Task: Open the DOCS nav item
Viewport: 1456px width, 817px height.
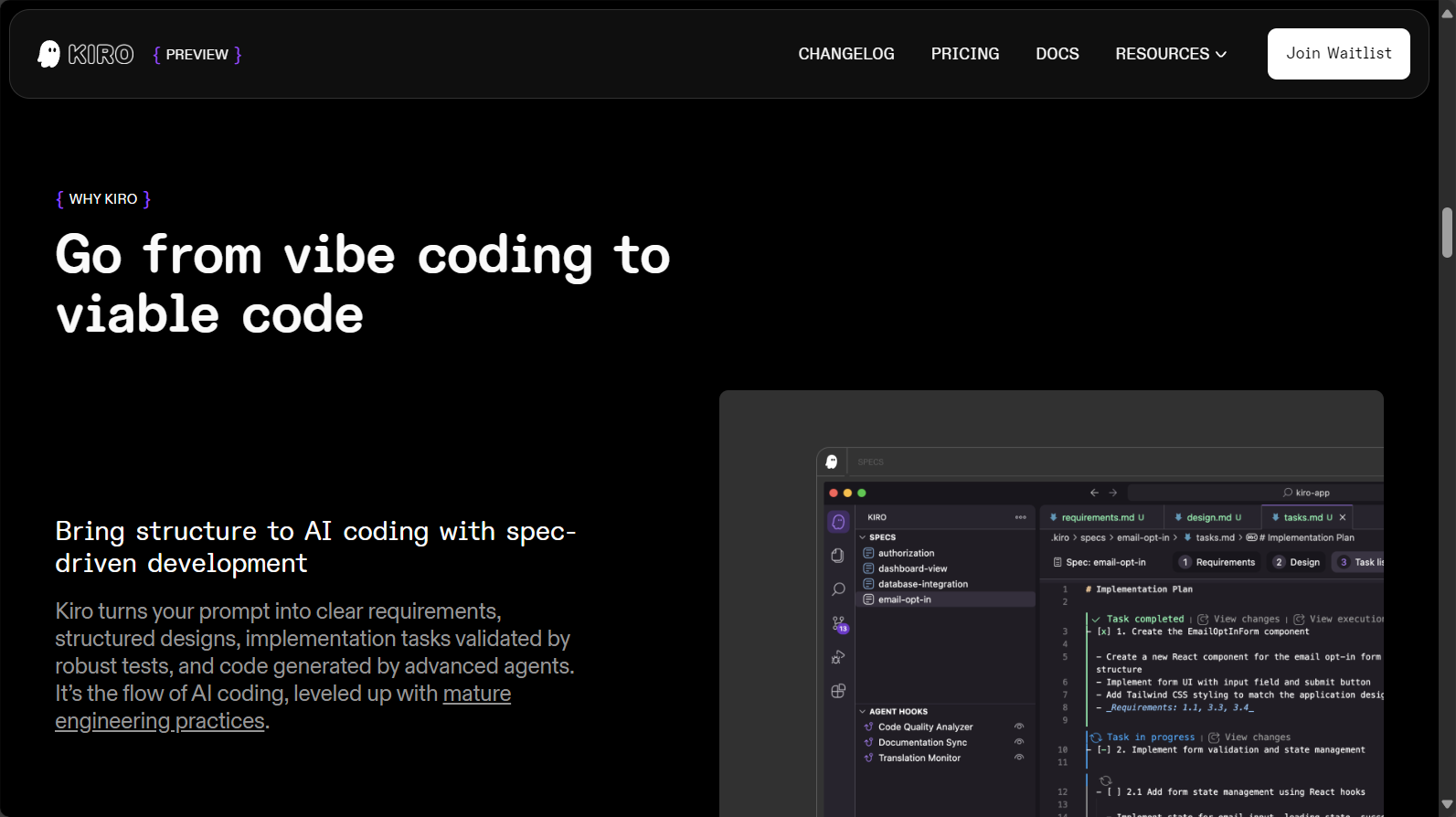Action: point(1057,54)
